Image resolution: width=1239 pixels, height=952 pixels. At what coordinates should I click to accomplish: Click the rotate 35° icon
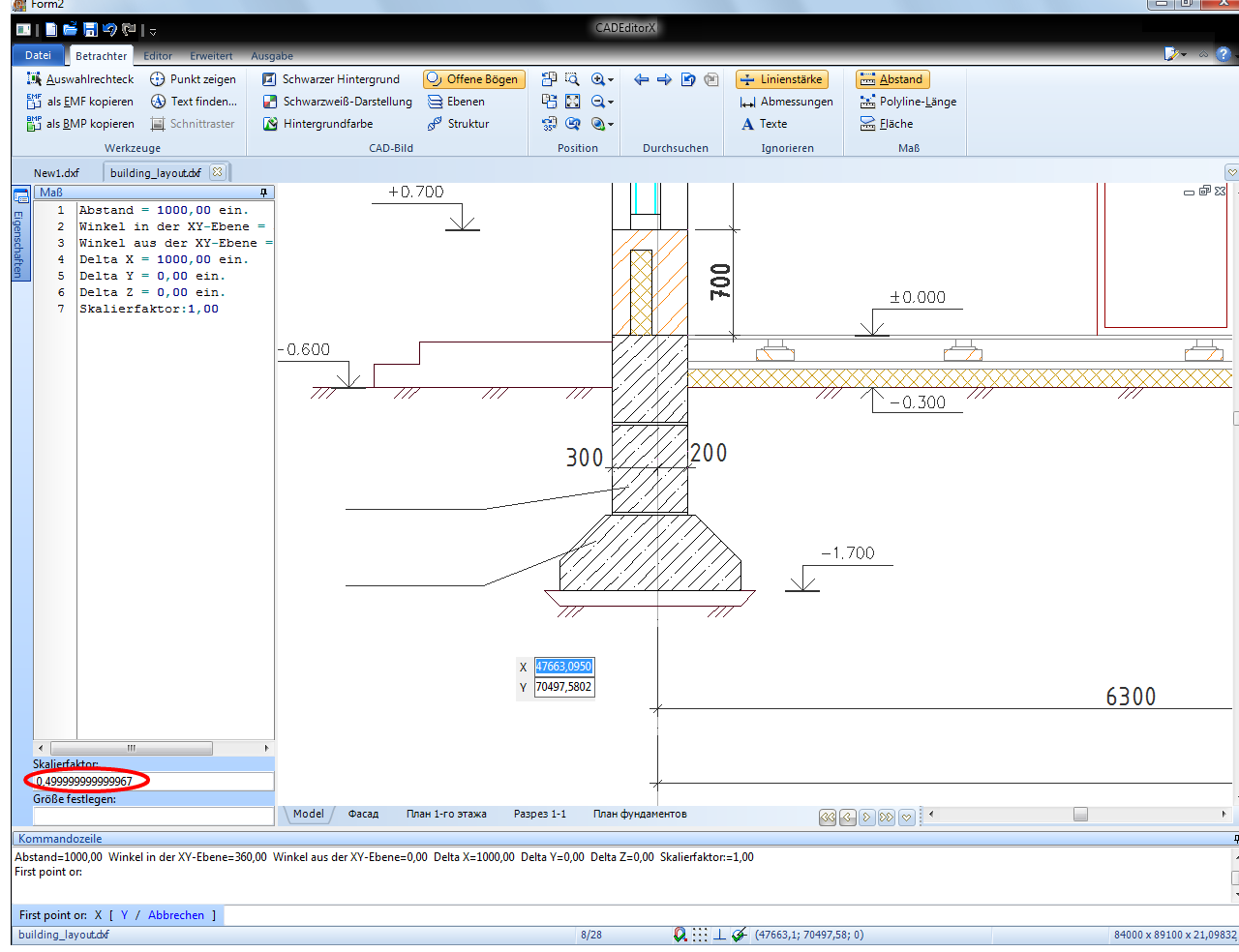[x=549, y=124]
